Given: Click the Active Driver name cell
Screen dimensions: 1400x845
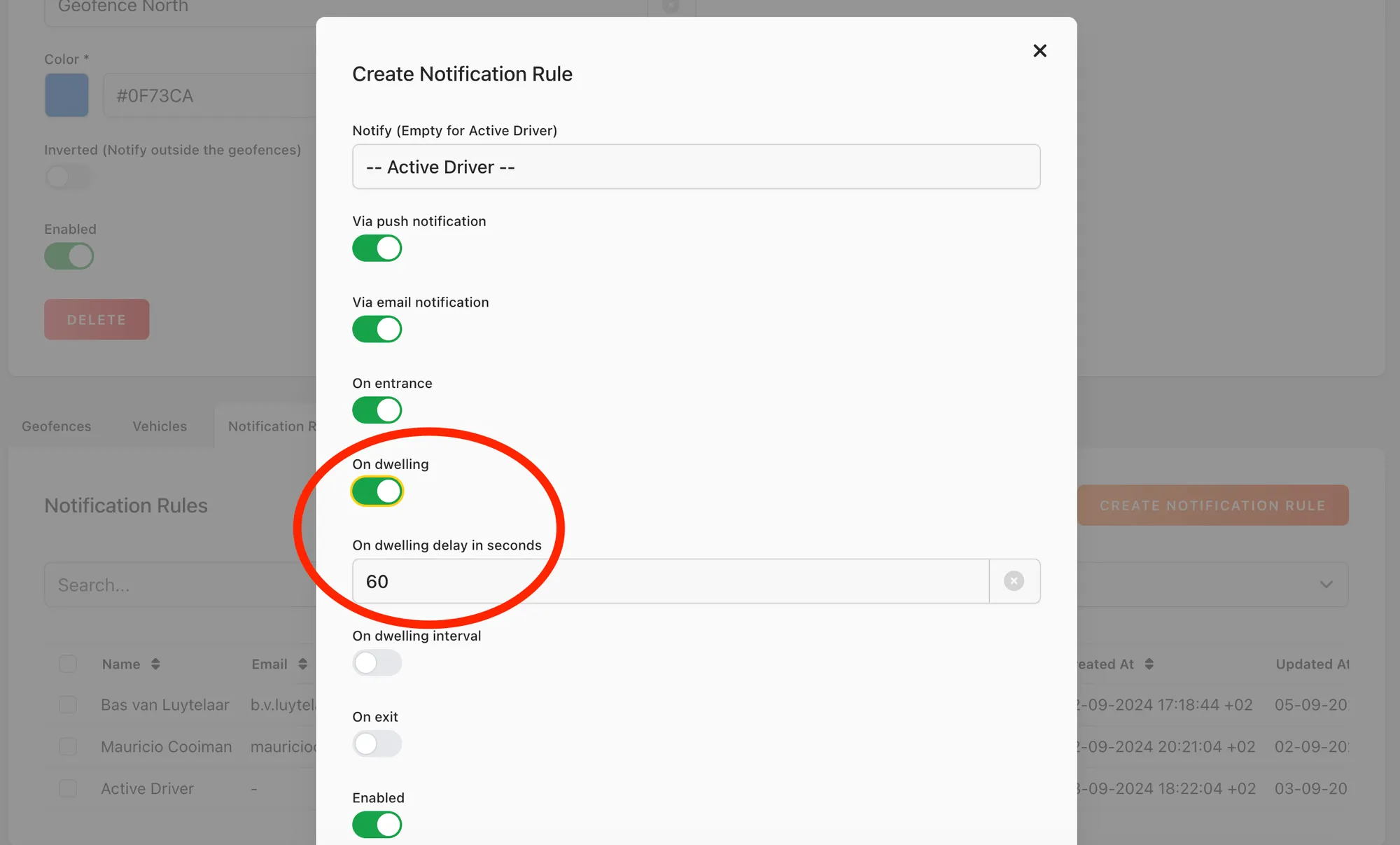Looking at the screenshot, I should (x=147, y=788).
